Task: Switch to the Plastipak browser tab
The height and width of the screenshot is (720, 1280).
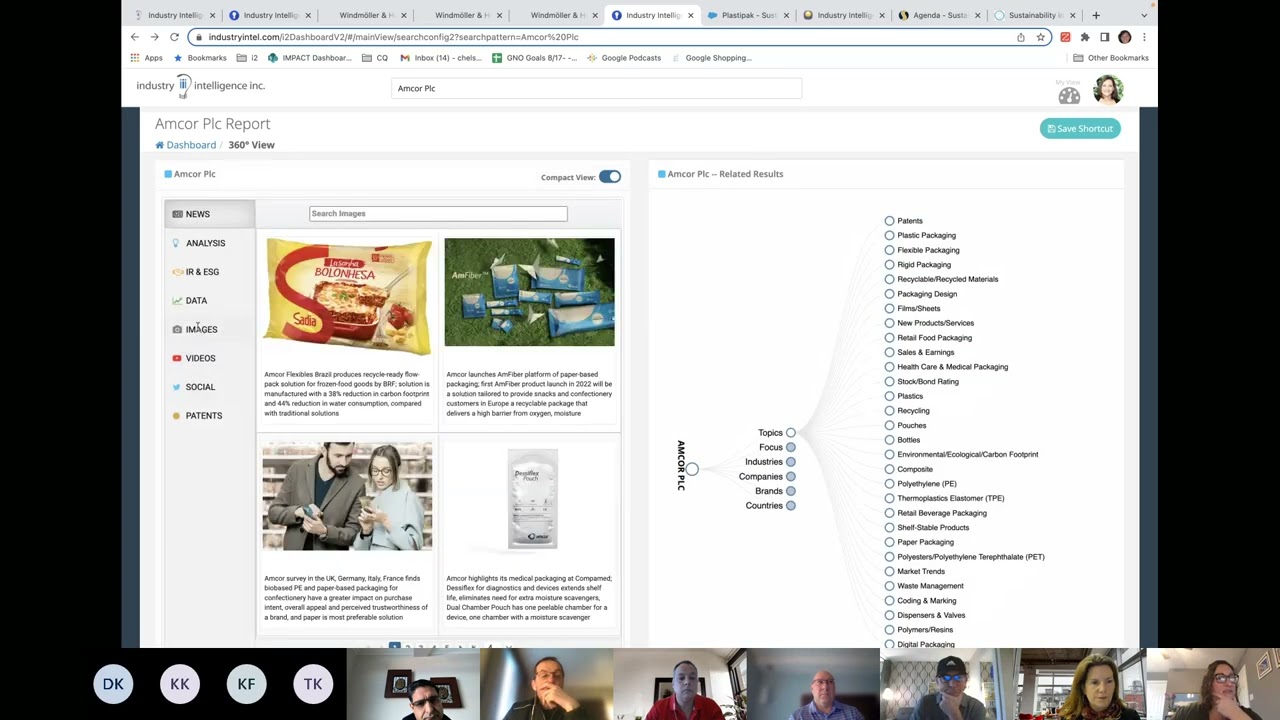Action: click(748, 15)
